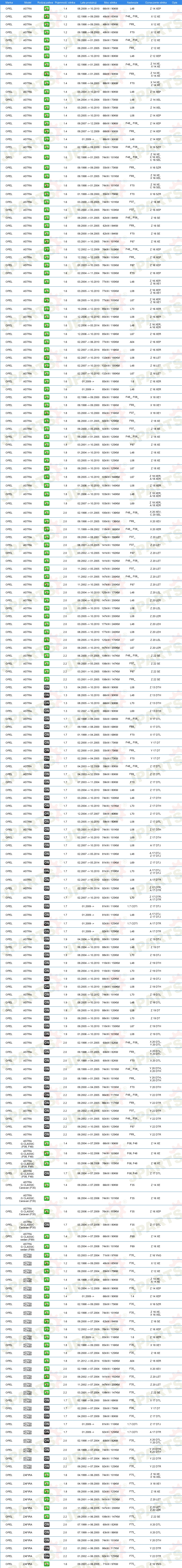182x1568 pixels.
Task: Click the Model column header
Action: pyautogui.click(x=27, y=2)
